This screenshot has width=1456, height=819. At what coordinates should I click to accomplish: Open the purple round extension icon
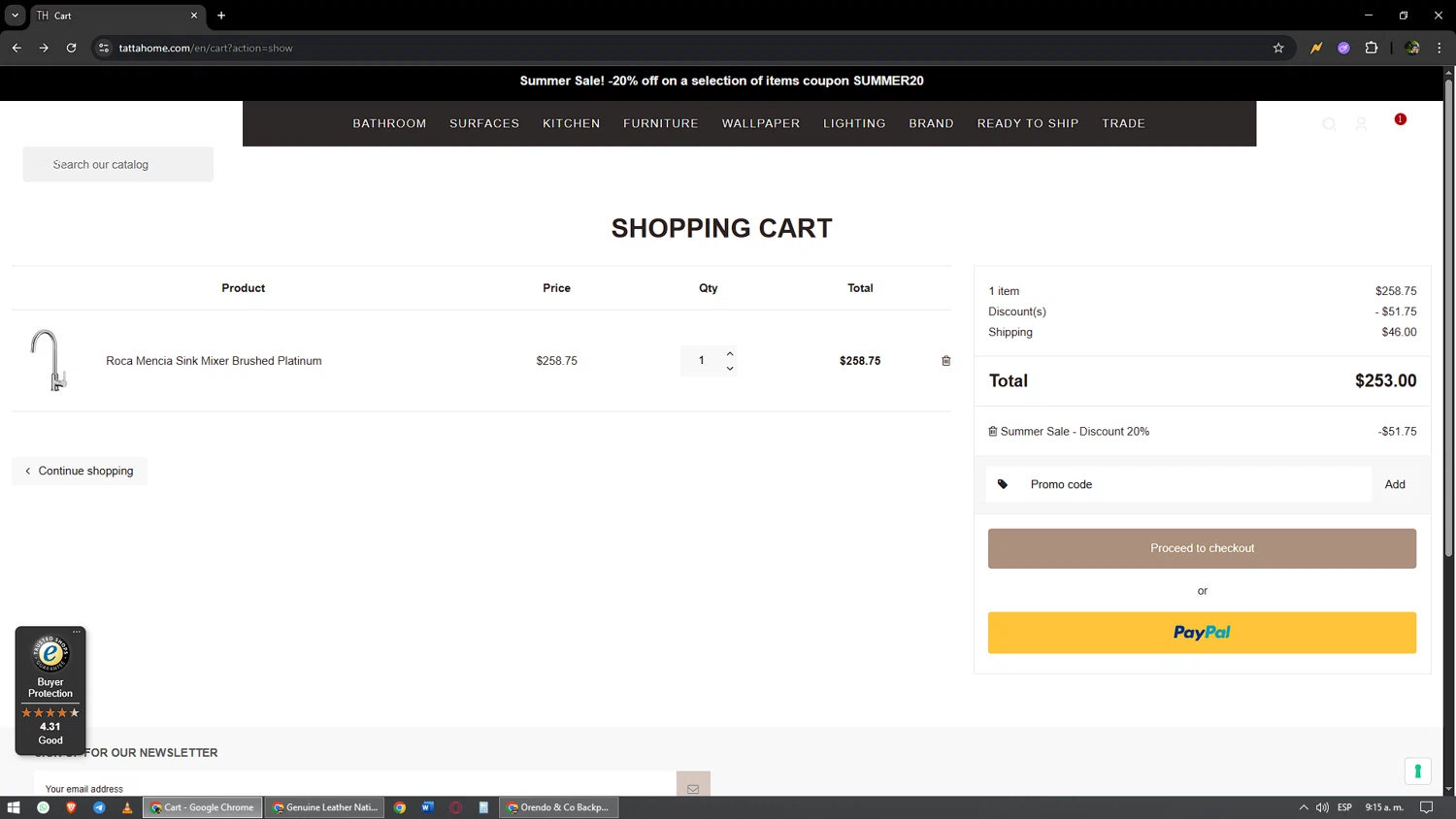[1343, 48]
